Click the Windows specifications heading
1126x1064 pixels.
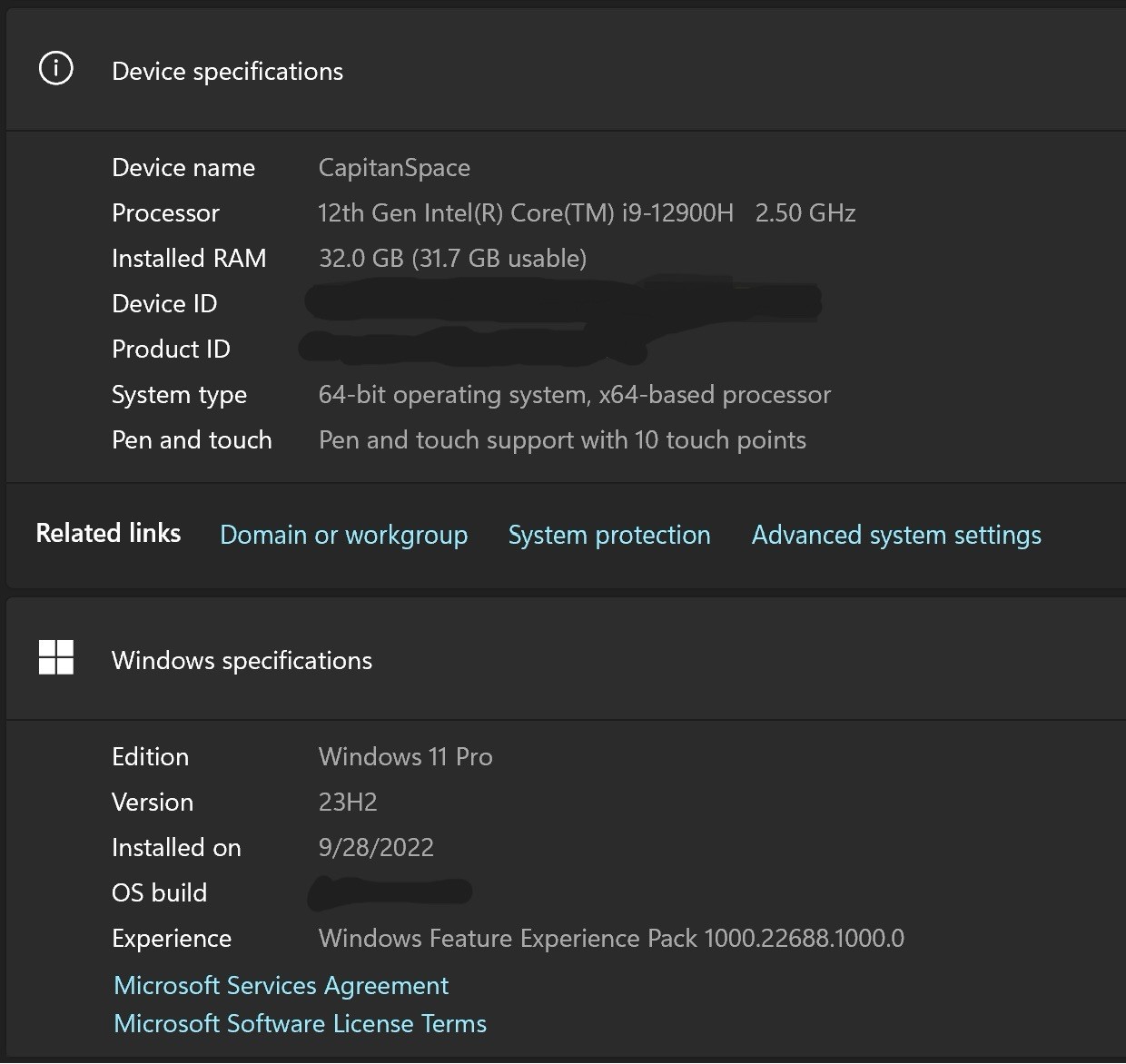[242, 660]
